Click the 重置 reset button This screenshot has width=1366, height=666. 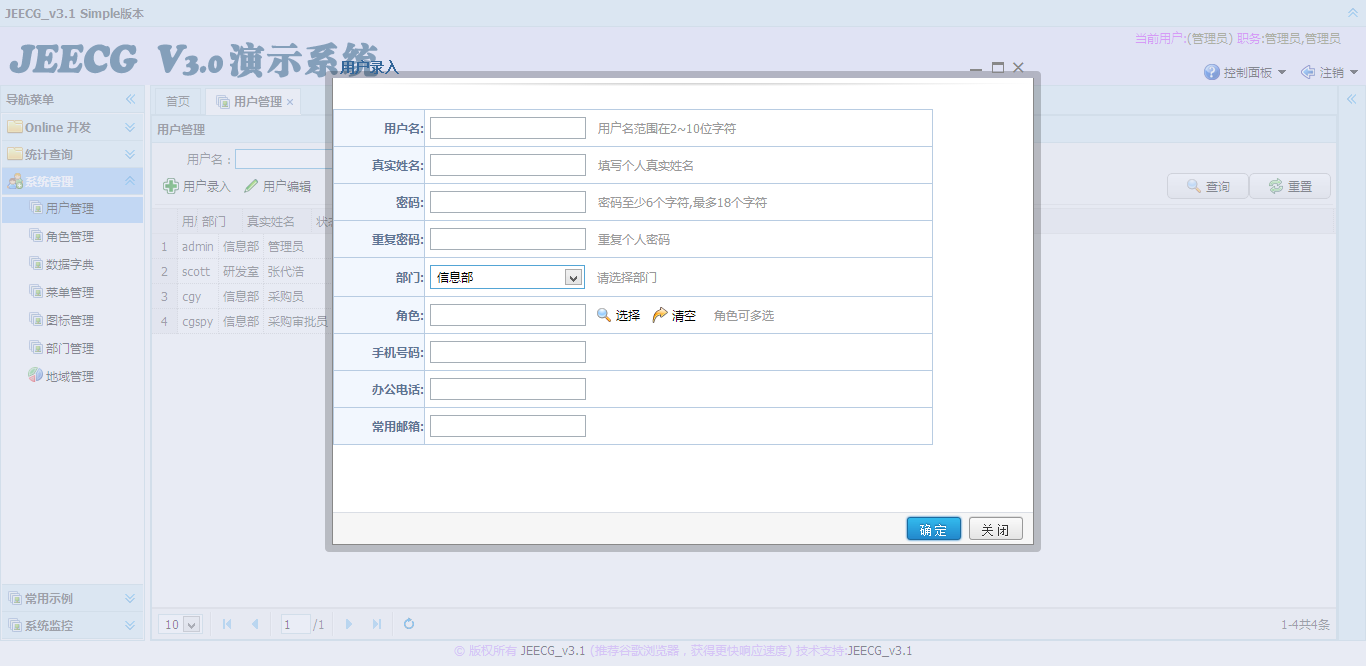[1290, 186]
